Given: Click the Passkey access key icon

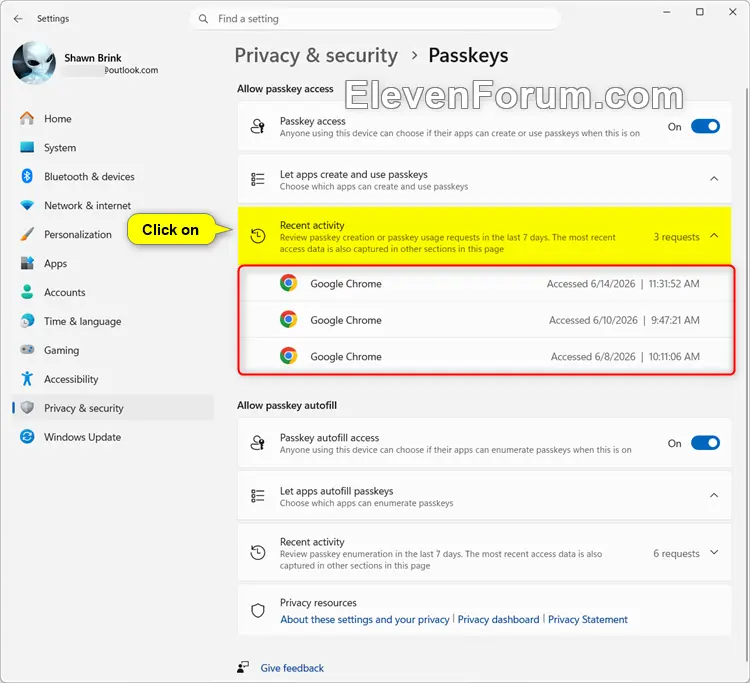Looking at the screenshot, I should pos(258,127).
